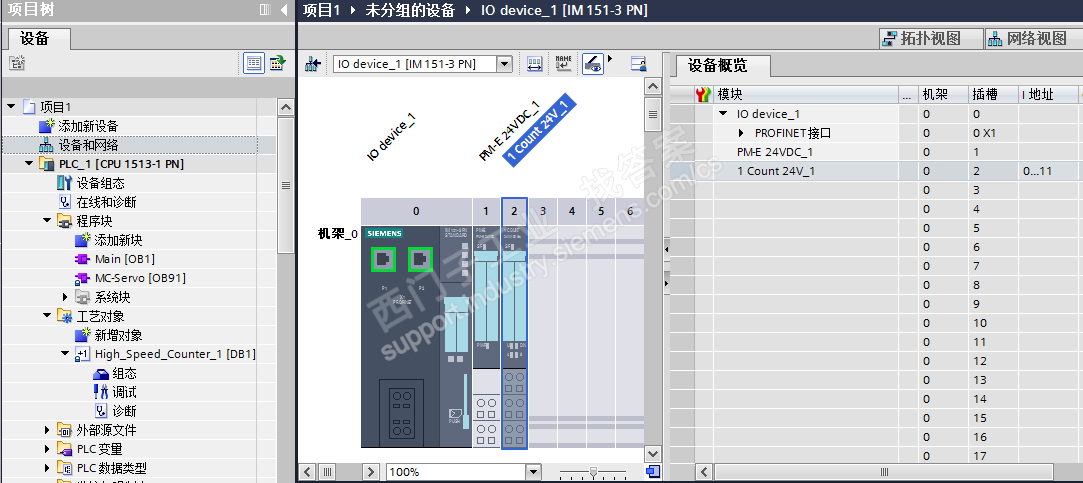The height and width of the screenshot is (483, 1083).
Task: Select the 1 Count 24V module in slot 2
Action: [x=514, y=337]
